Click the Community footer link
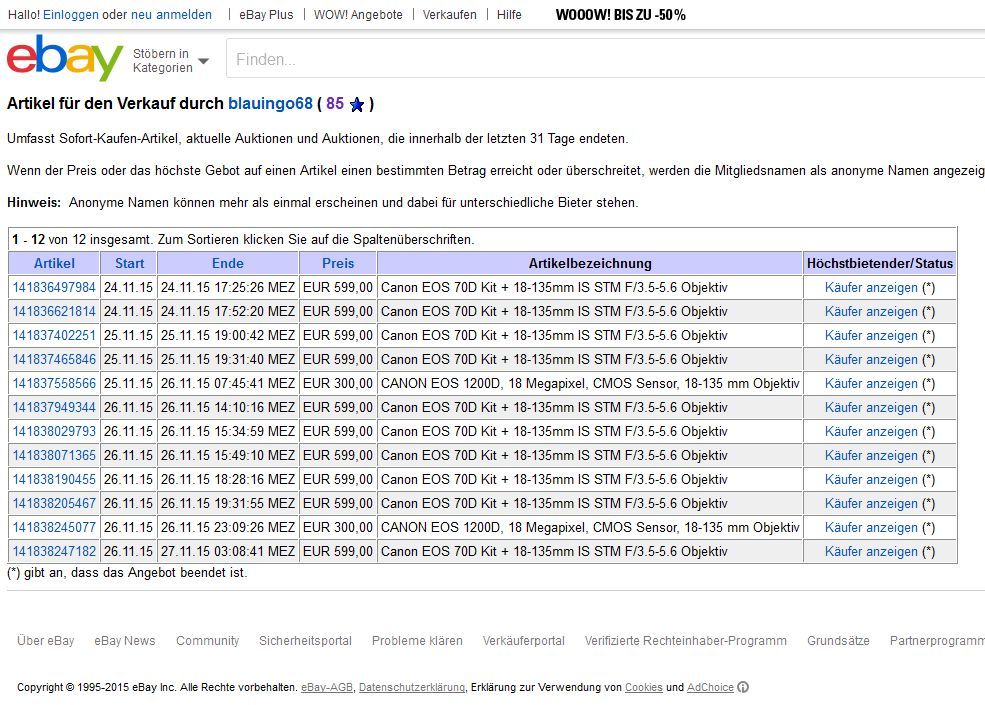 (207, 640)
